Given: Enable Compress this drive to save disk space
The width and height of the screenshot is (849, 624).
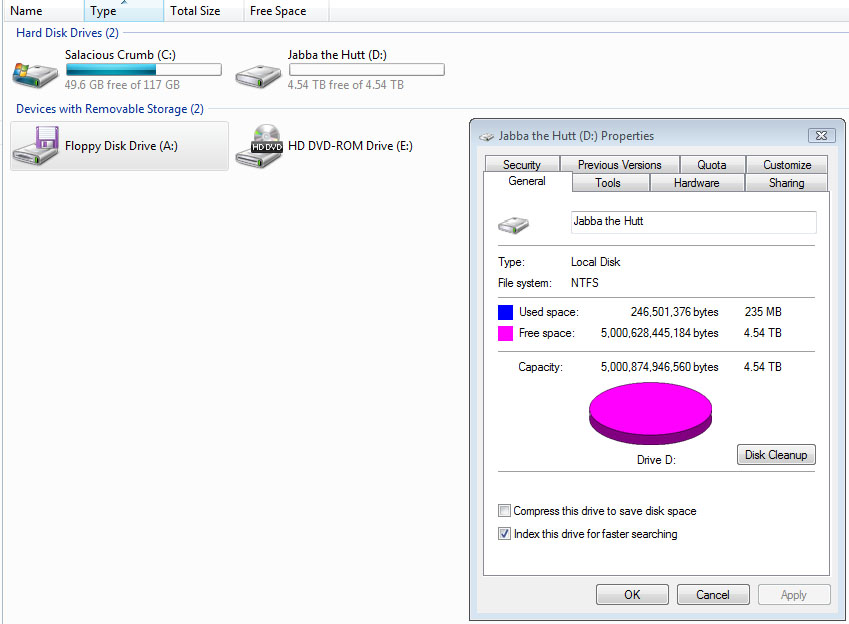Looking at the screenshot, I should point(504,511).
